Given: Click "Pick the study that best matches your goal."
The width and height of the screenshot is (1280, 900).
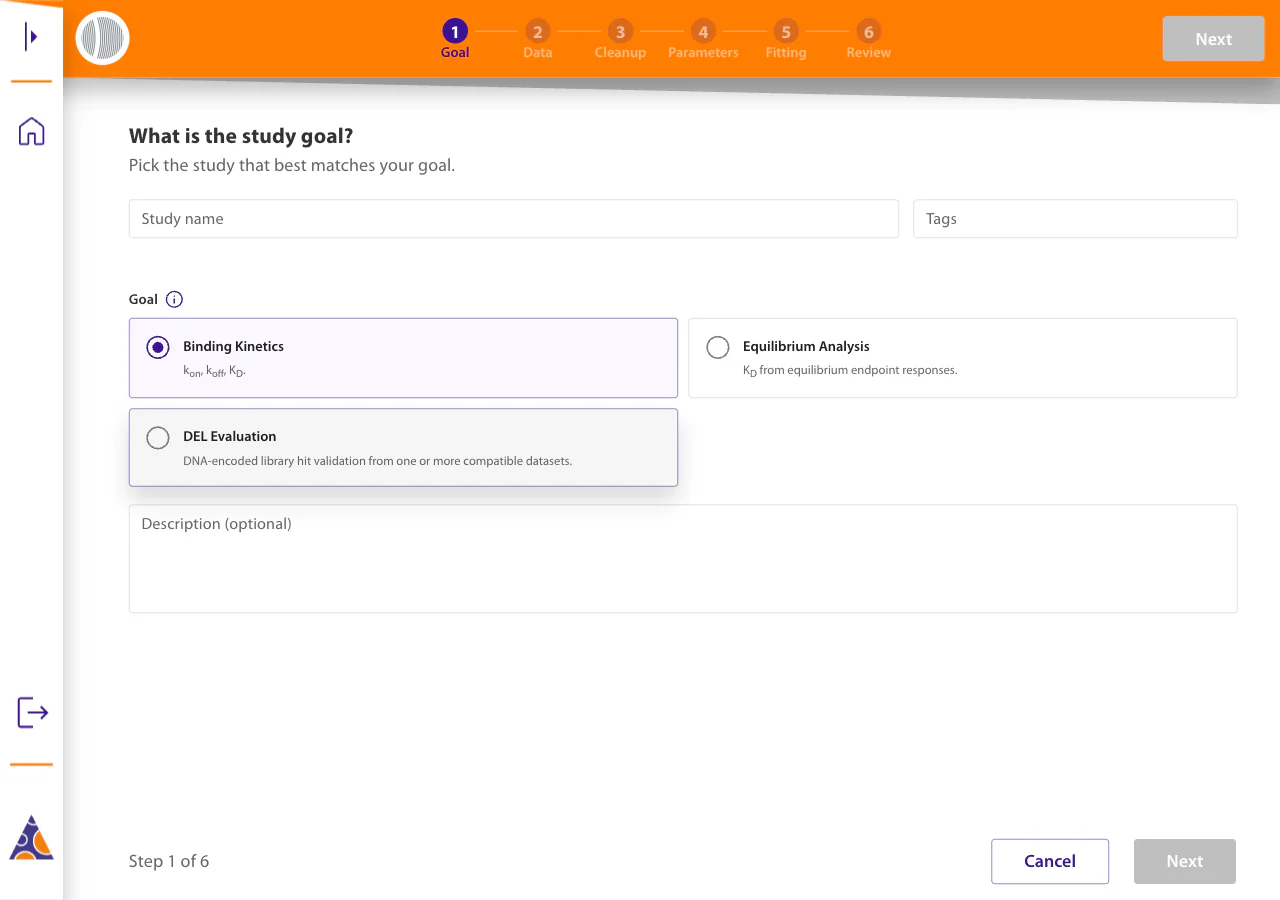Looking at the screenshot, I should (x=292, y=165).
